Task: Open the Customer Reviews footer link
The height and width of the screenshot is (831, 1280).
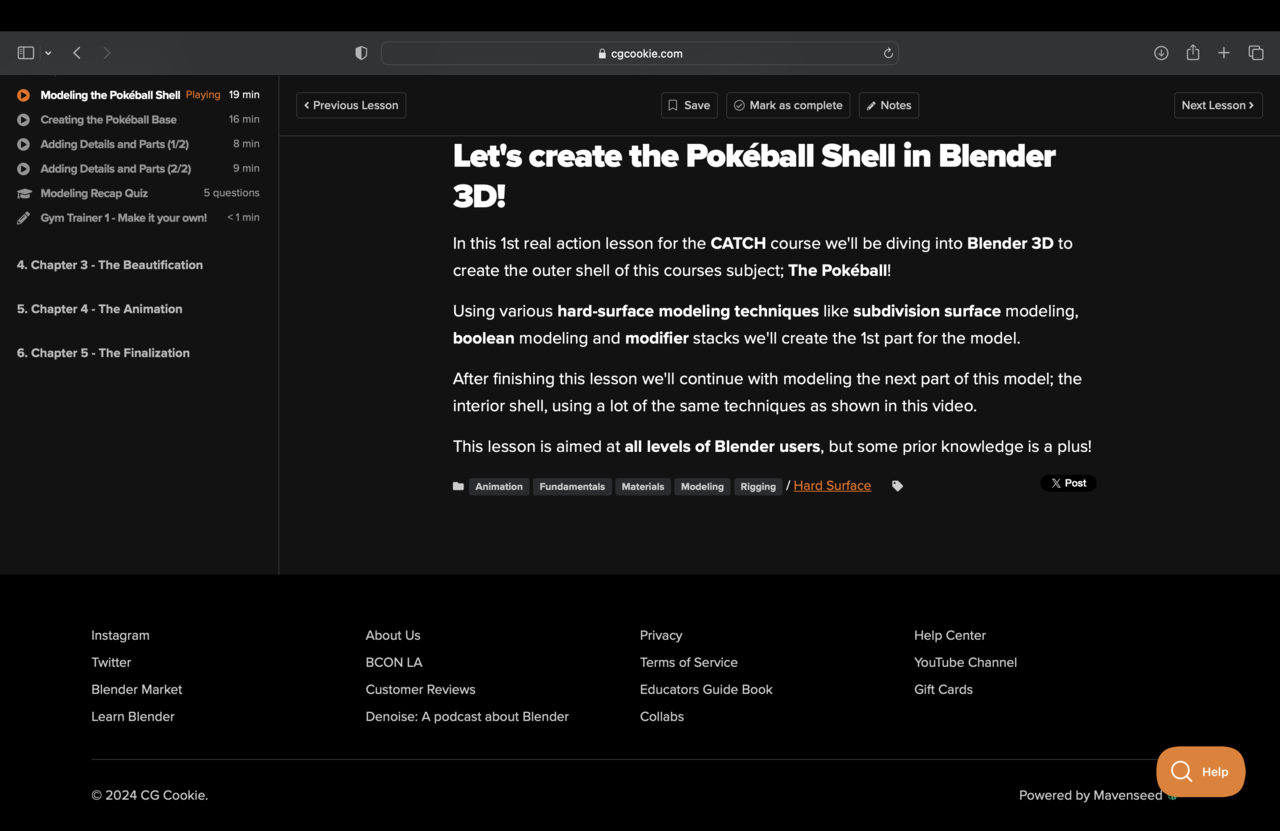Action: click(420, 689)
